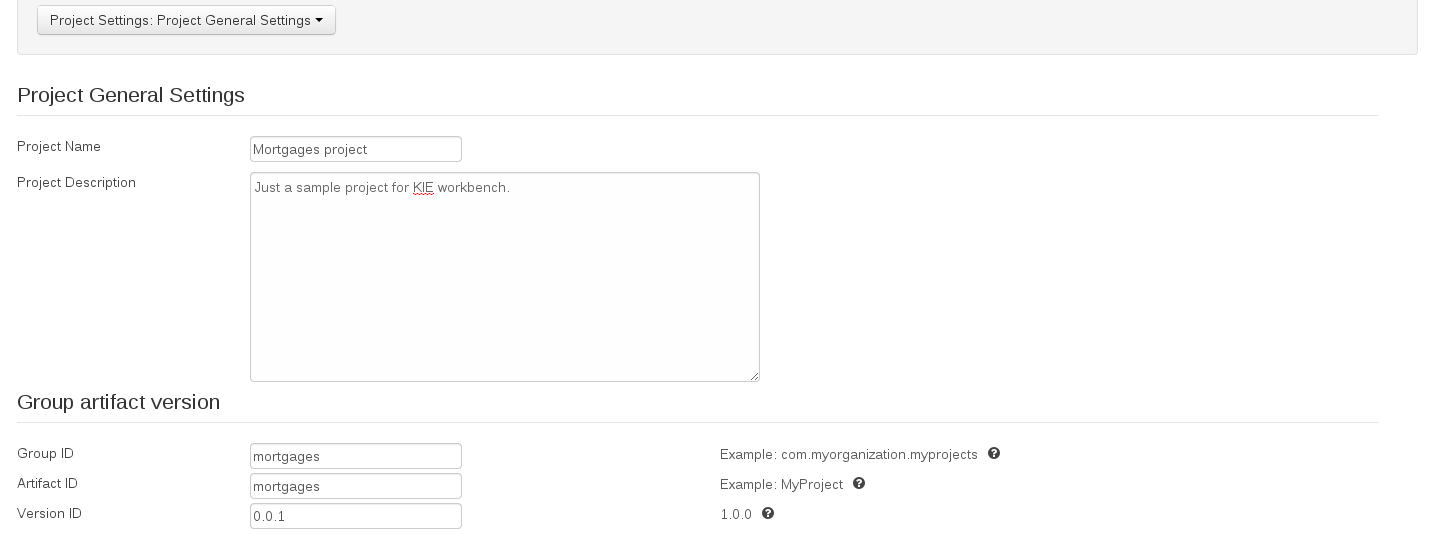Select the Artifact ID input field
This screenshot has width=1434, height=547.
[x=355, y=486]
